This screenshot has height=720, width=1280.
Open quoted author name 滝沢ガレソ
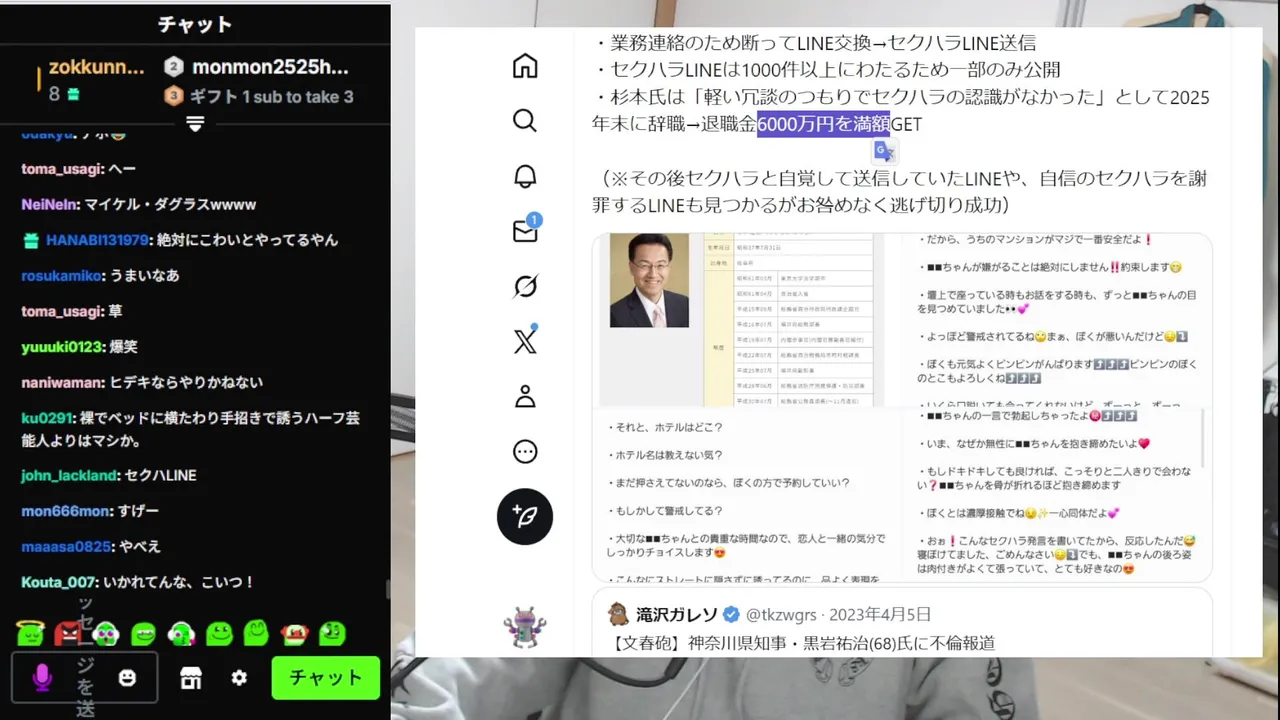coord(677,614)
